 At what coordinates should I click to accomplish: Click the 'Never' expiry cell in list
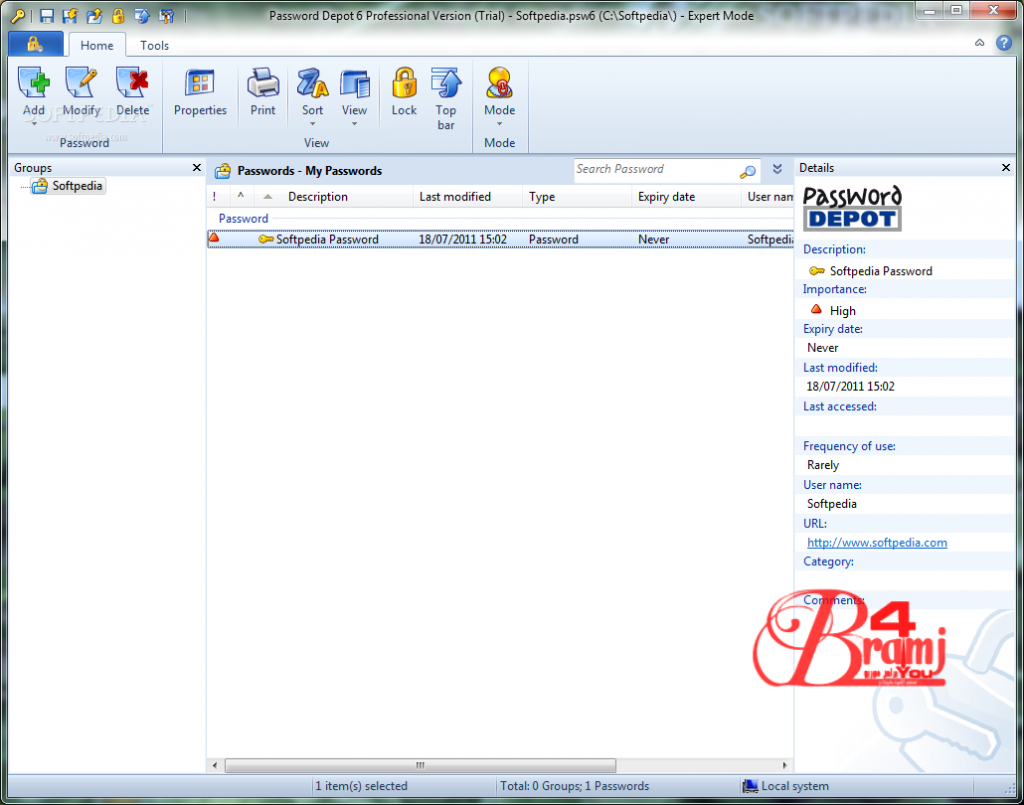[653, 240]
